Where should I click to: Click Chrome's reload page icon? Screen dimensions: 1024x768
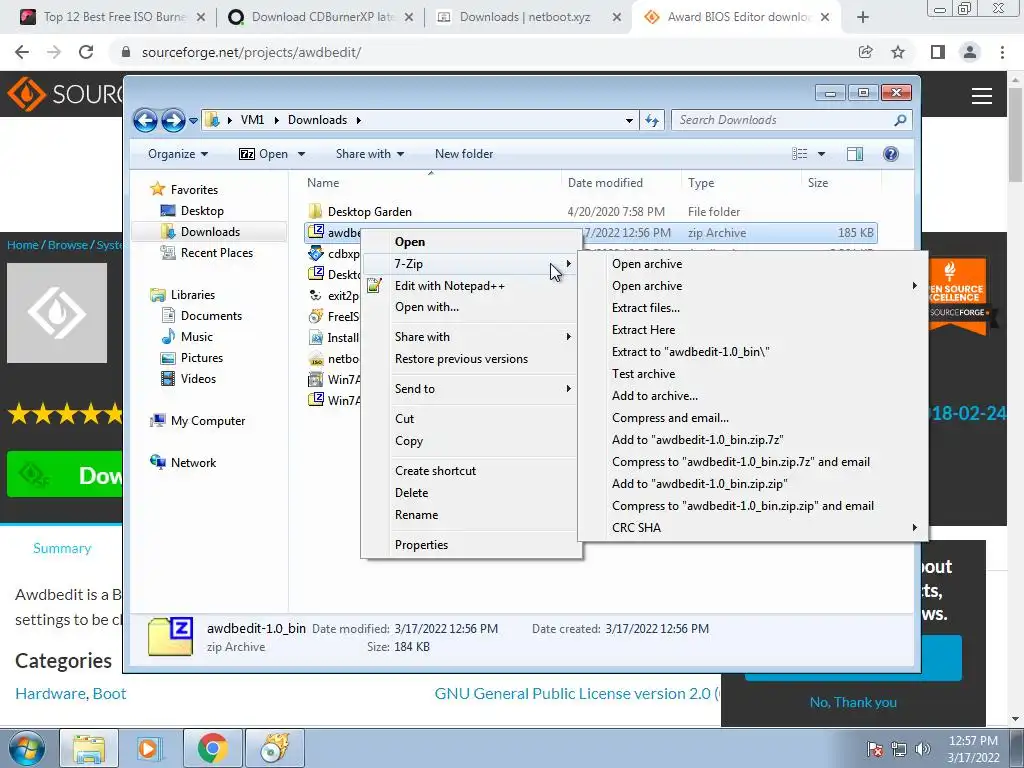click(86, 52)
